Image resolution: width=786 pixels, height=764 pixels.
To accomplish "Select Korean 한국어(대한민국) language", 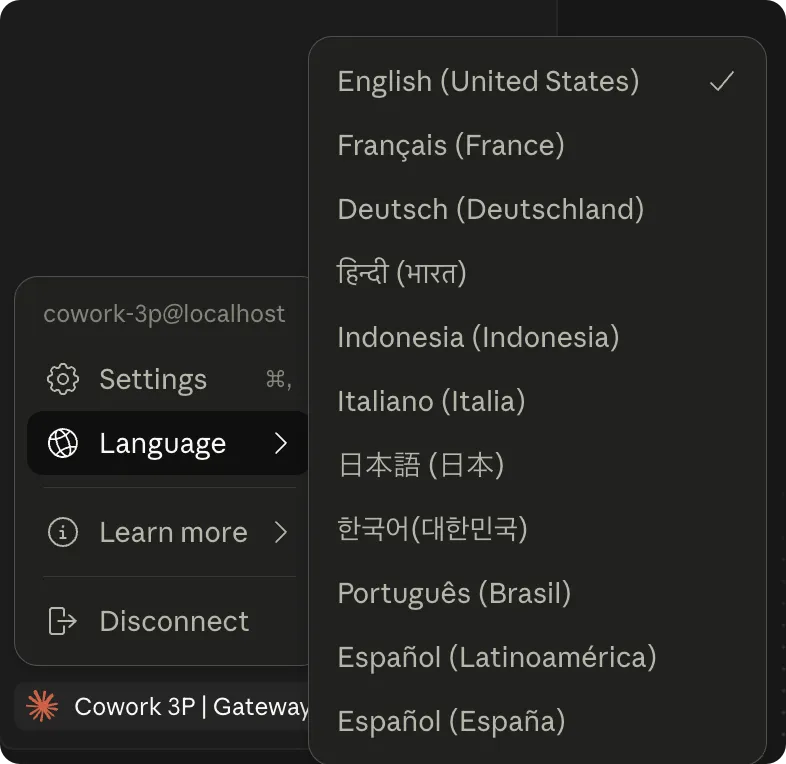I will 432,529.
